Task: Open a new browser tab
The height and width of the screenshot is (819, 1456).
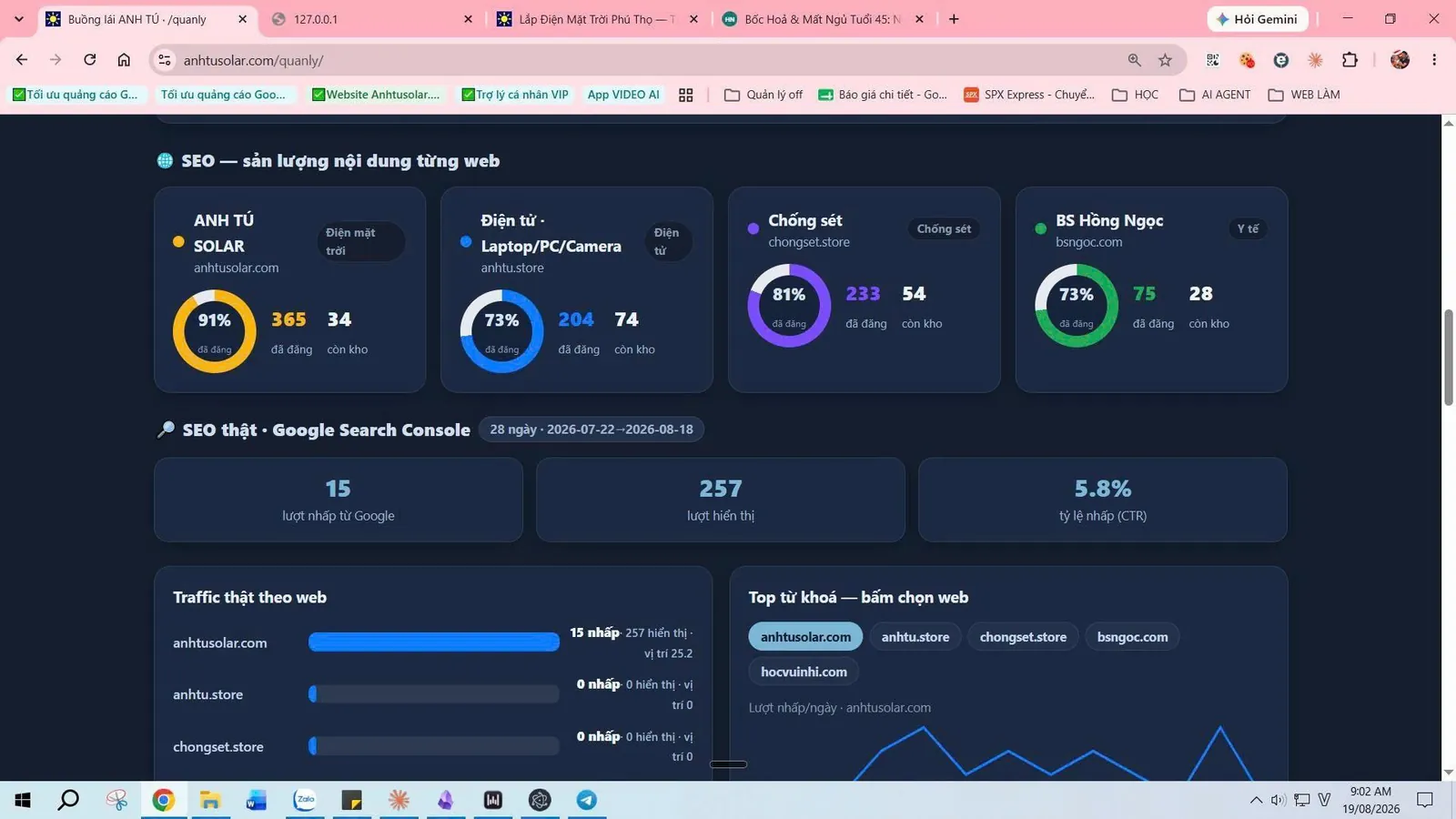Action: pyautogui.click(x=954, y=19)
